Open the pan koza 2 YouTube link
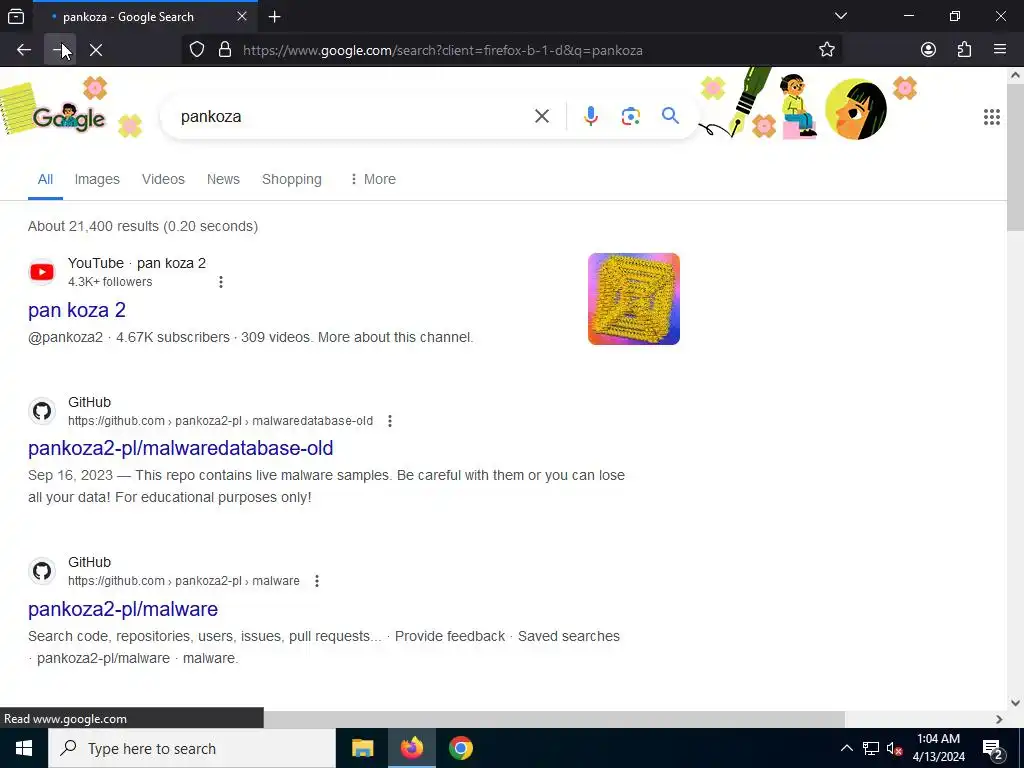The image size is (1024, 768). pyautogui.click(x=77, y=310)
